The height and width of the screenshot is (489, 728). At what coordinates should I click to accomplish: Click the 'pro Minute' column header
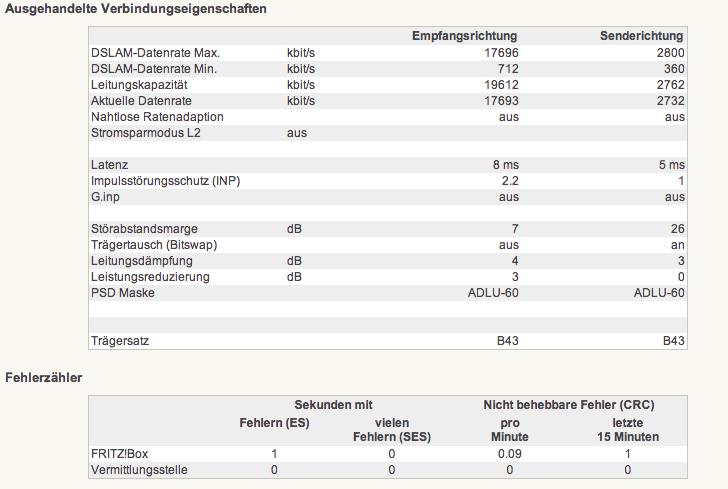510,430
